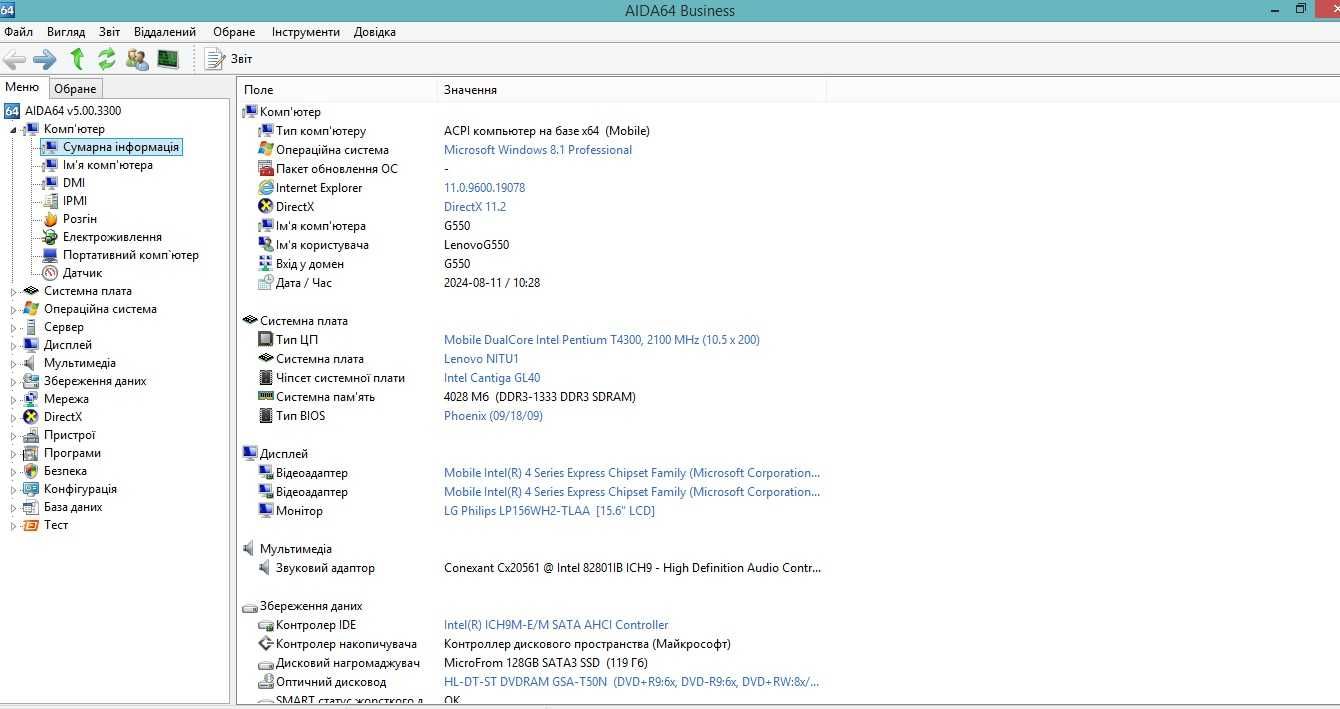
Task: Open the Звіт menu in menu bar
Action: pyautogui.click(x=110, y=32)
